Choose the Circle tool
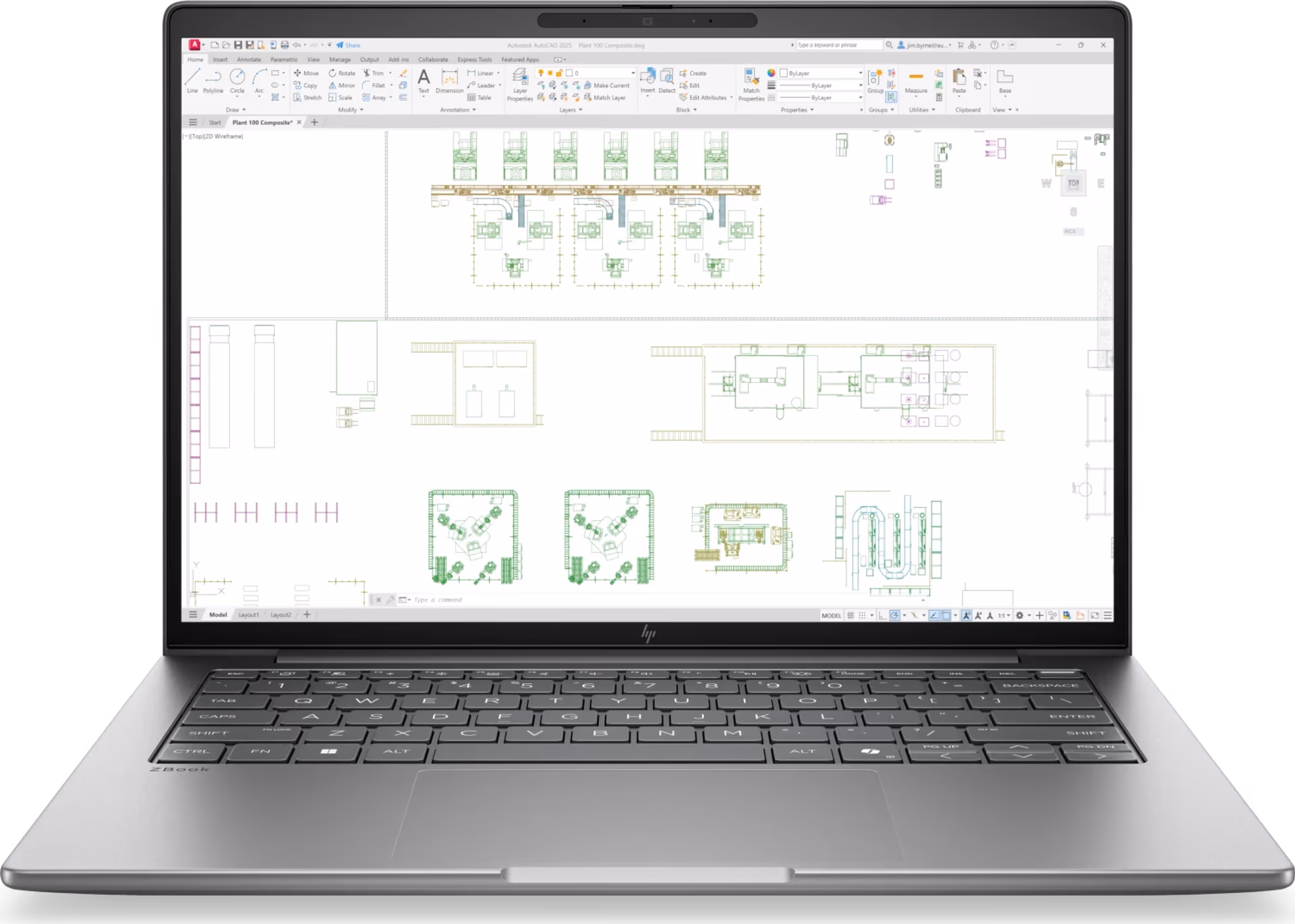Image resolution: width=1295 pixels, height=924 pixels. 237,80
